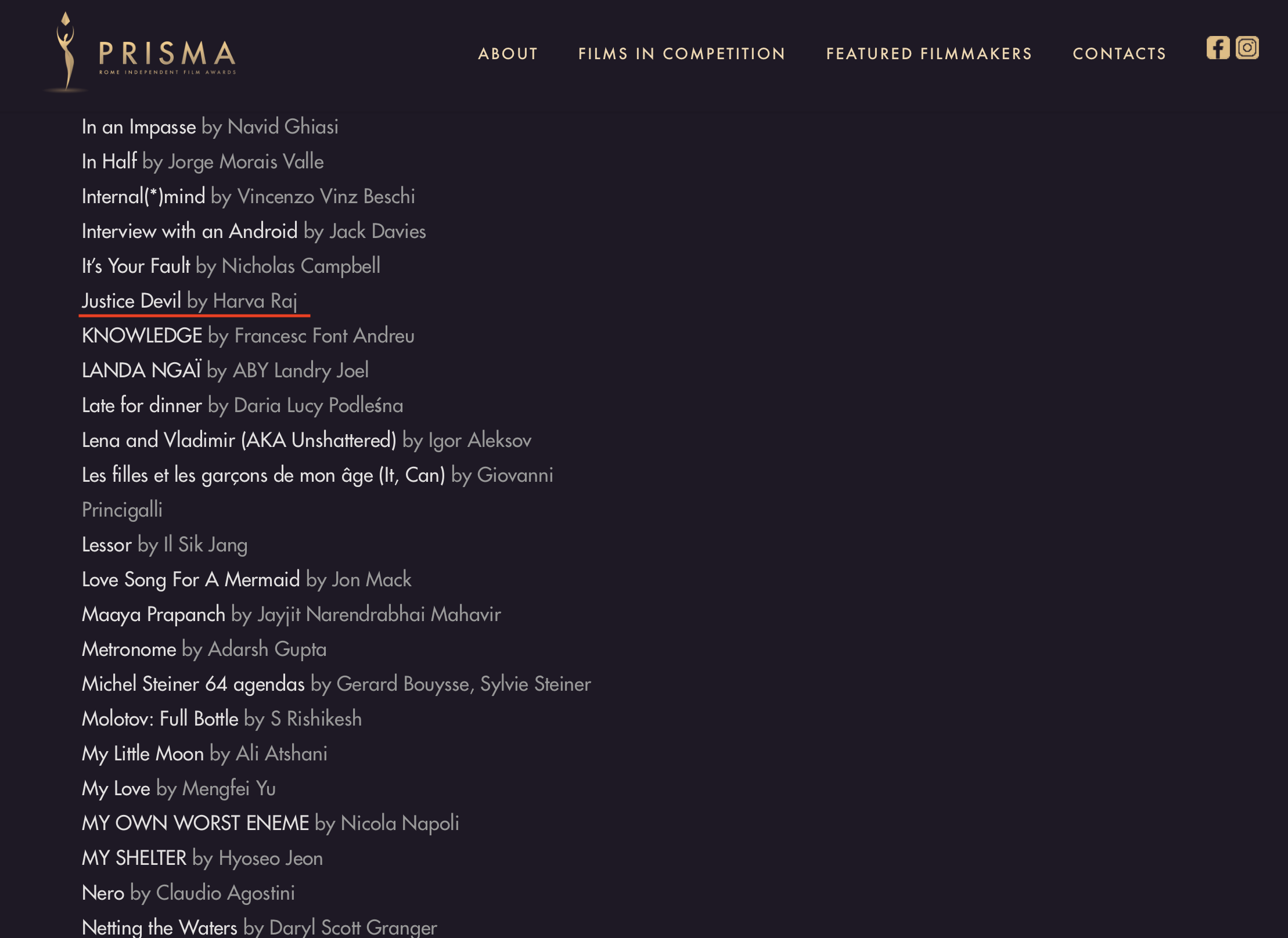Click Internal(*)mind film link
Viewport: 1288px width, 938px height.
tap(249, 196)
